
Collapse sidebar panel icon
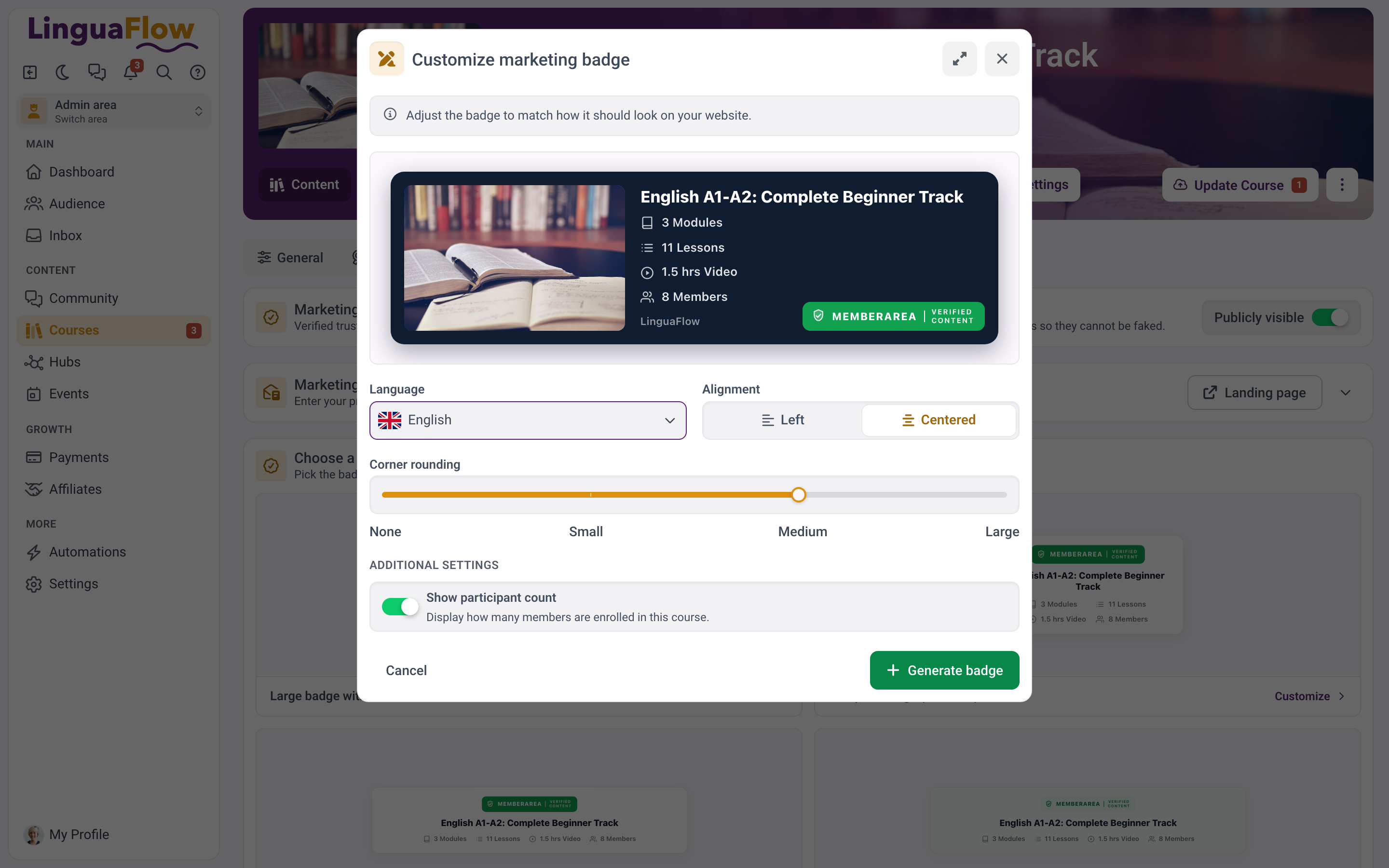click(x=30, y=72)
